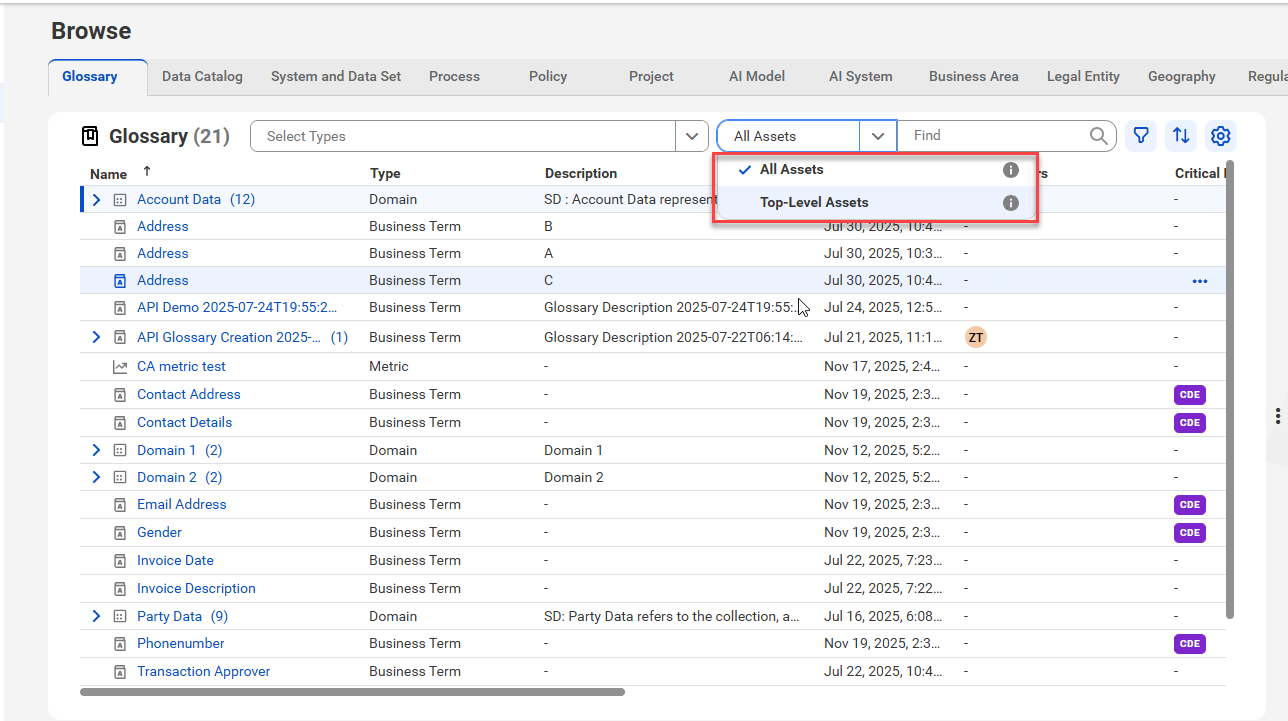Open the Business Area tab

(x=974, y=76)
